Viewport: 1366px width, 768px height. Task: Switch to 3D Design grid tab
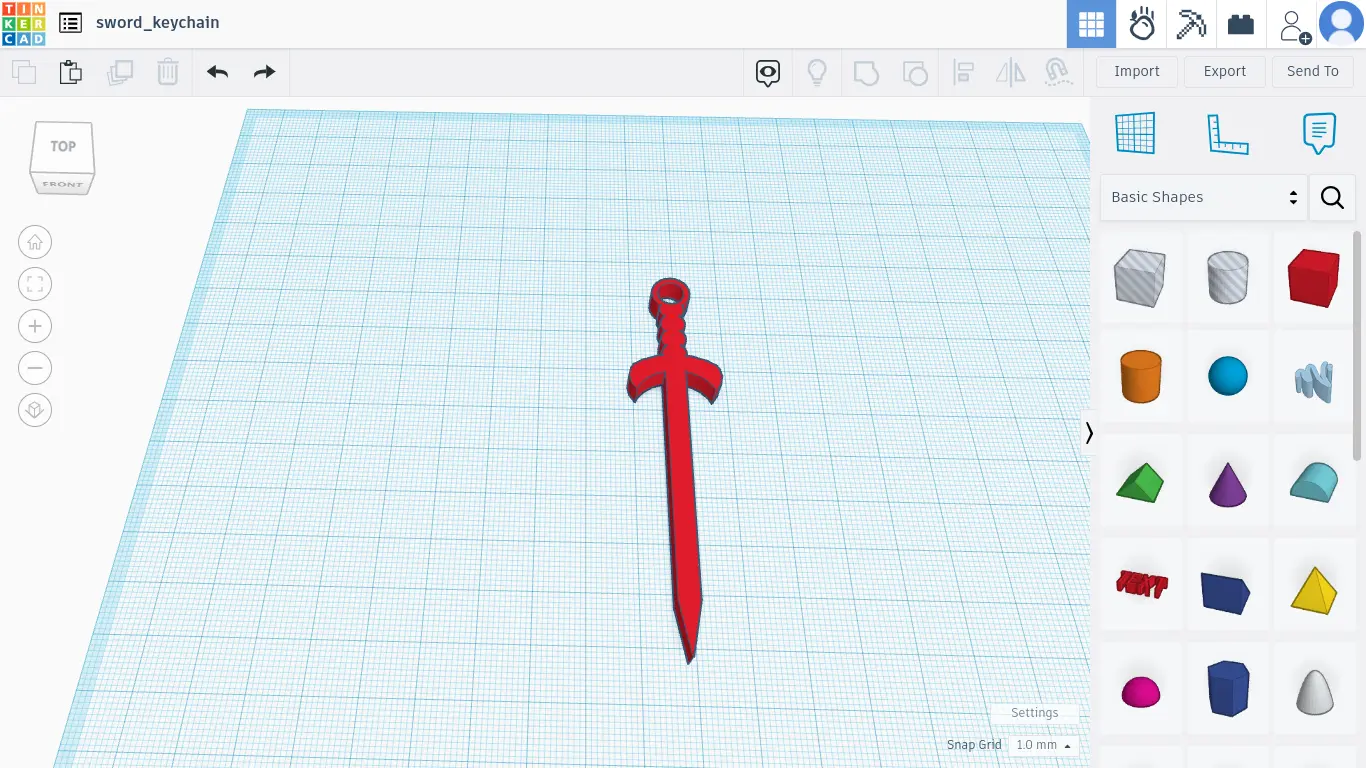1091,24
